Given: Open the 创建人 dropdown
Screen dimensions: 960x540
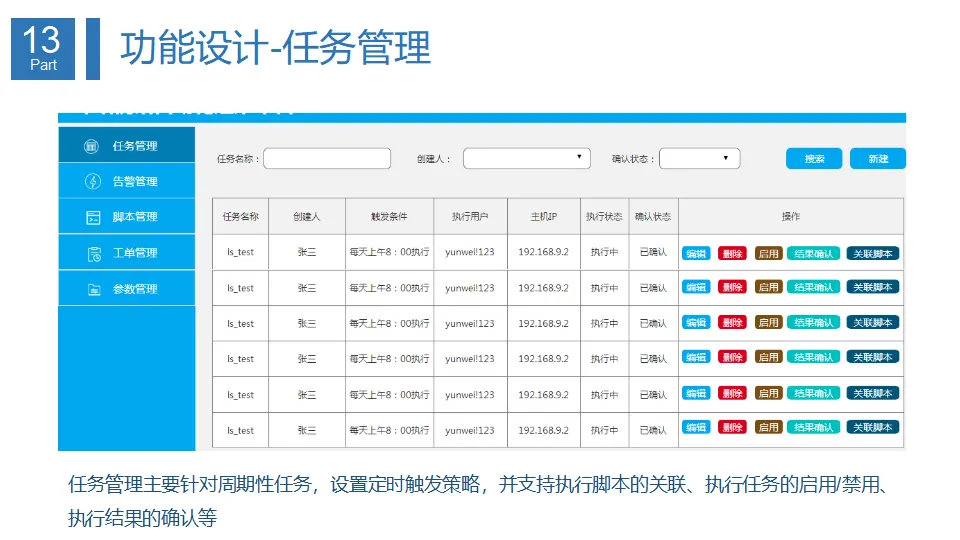Looking at the screenshot, I should pos(527,159).
